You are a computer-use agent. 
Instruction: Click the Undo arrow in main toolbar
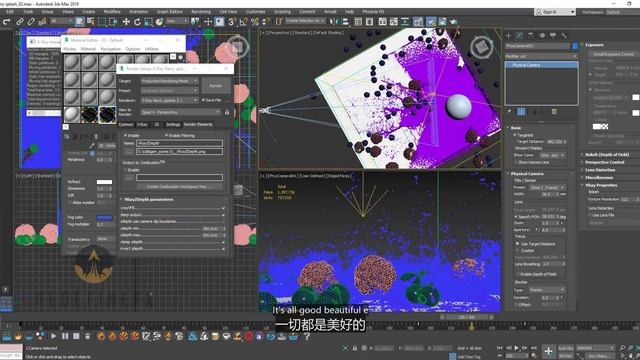[7, 22]
